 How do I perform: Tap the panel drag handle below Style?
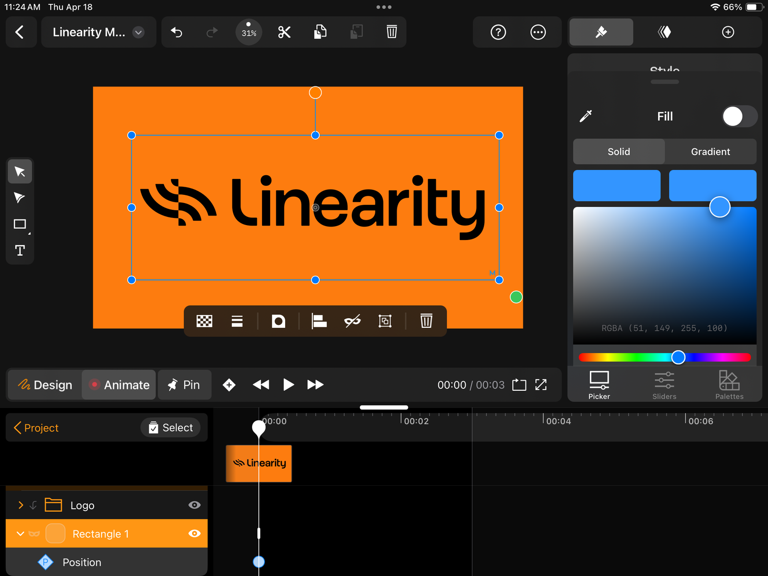(665, 82)
